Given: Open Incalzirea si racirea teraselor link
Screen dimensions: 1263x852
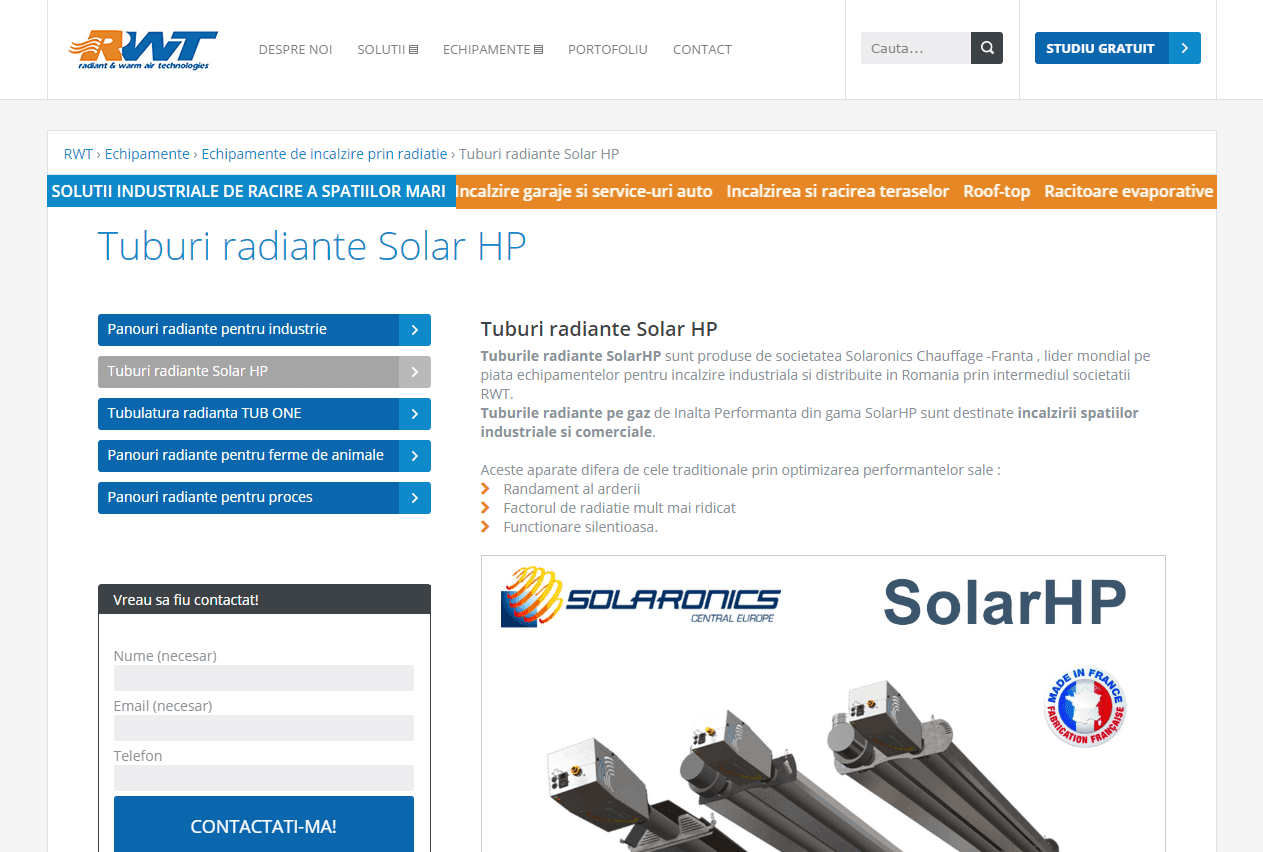Looking at the screenshot, I should (x=838, y=191).
